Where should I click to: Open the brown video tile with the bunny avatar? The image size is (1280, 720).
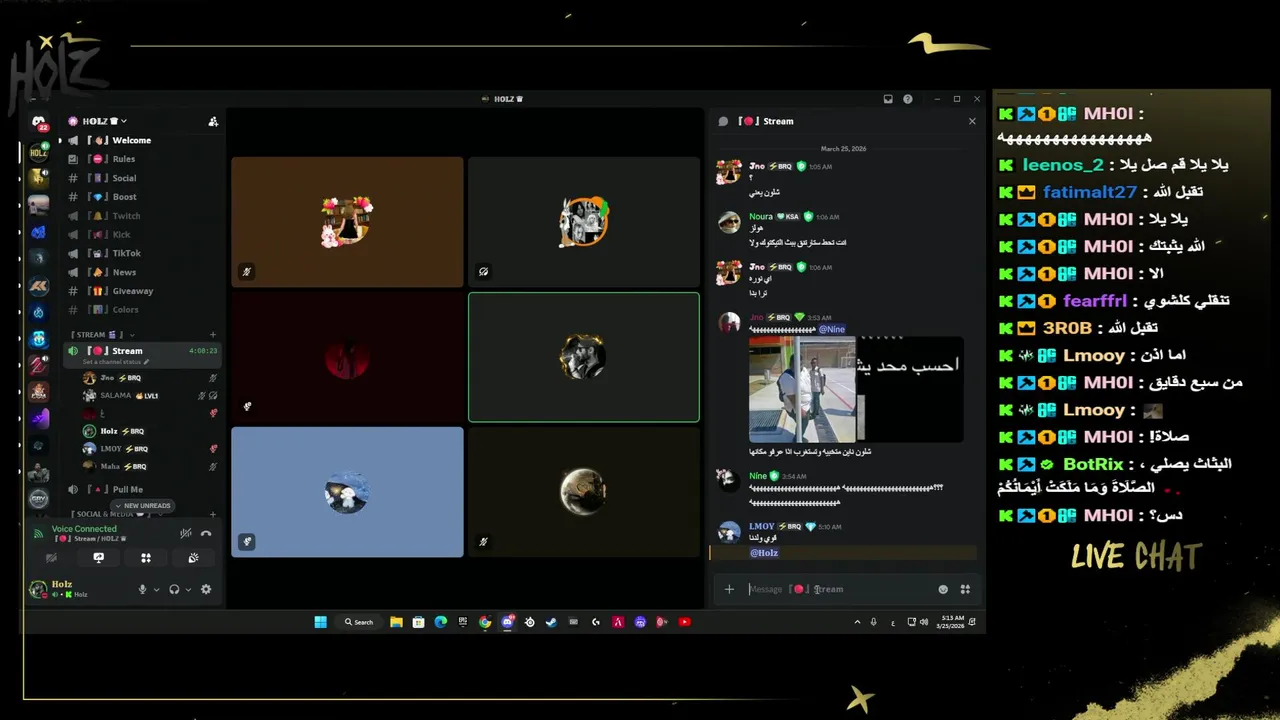(347, 222)
